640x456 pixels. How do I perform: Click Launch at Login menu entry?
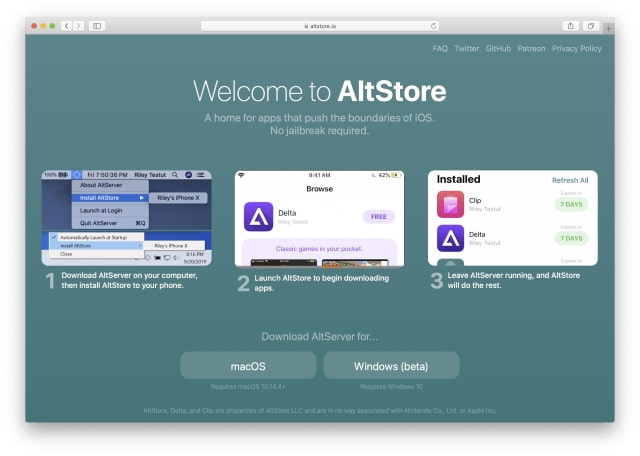click(x=110, y=210)
